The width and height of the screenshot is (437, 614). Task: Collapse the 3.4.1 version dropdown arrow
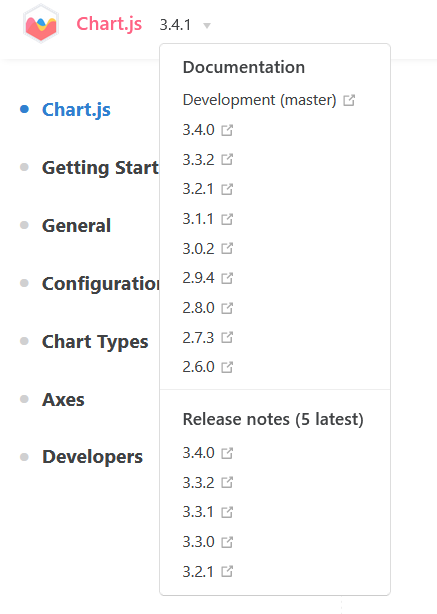(207, 26)
